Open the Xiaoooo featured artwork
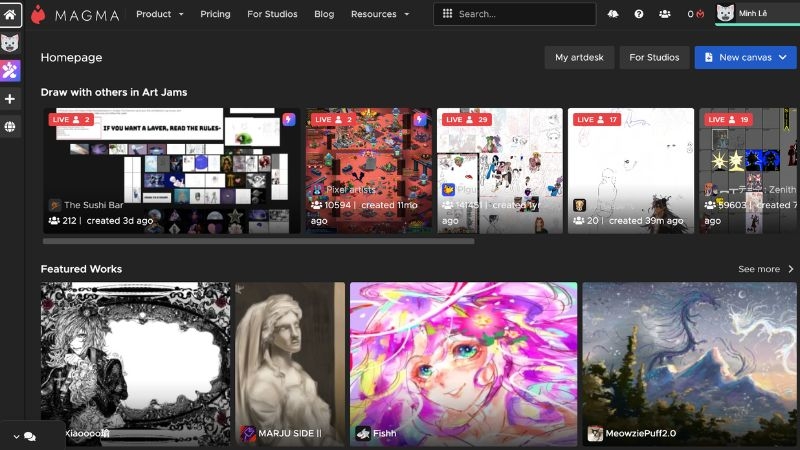This screenshot has width=800, height=450. pyautogui.click(x=136, y=364)
